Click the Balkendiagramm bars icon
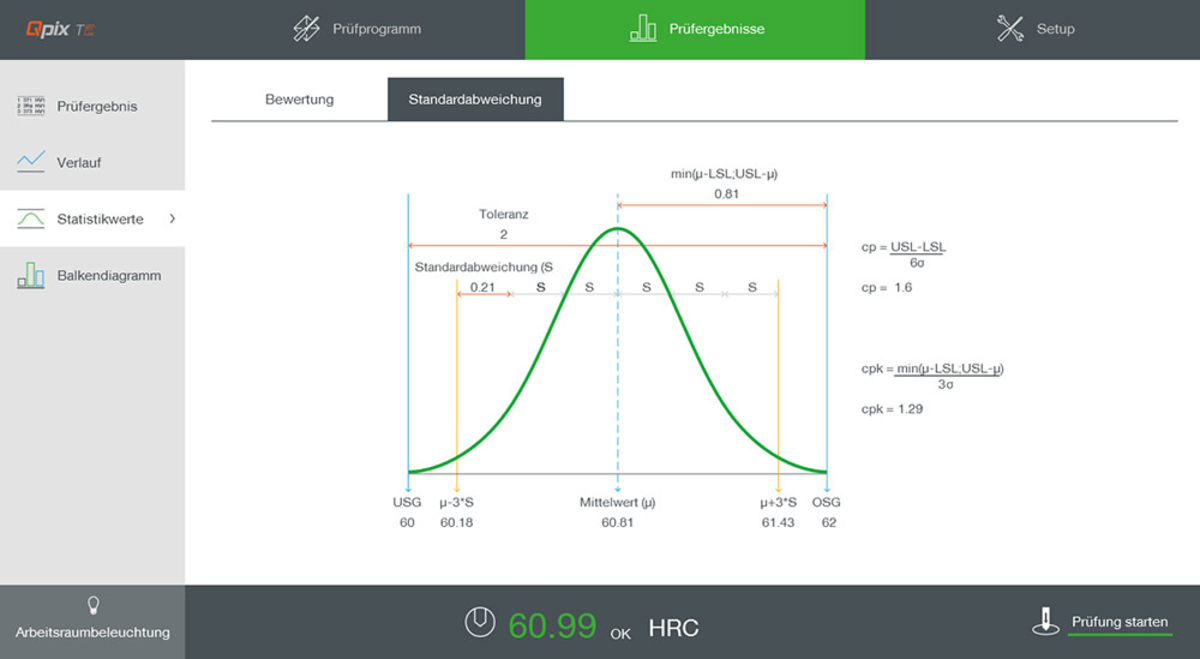 click(x=31, y=275)
